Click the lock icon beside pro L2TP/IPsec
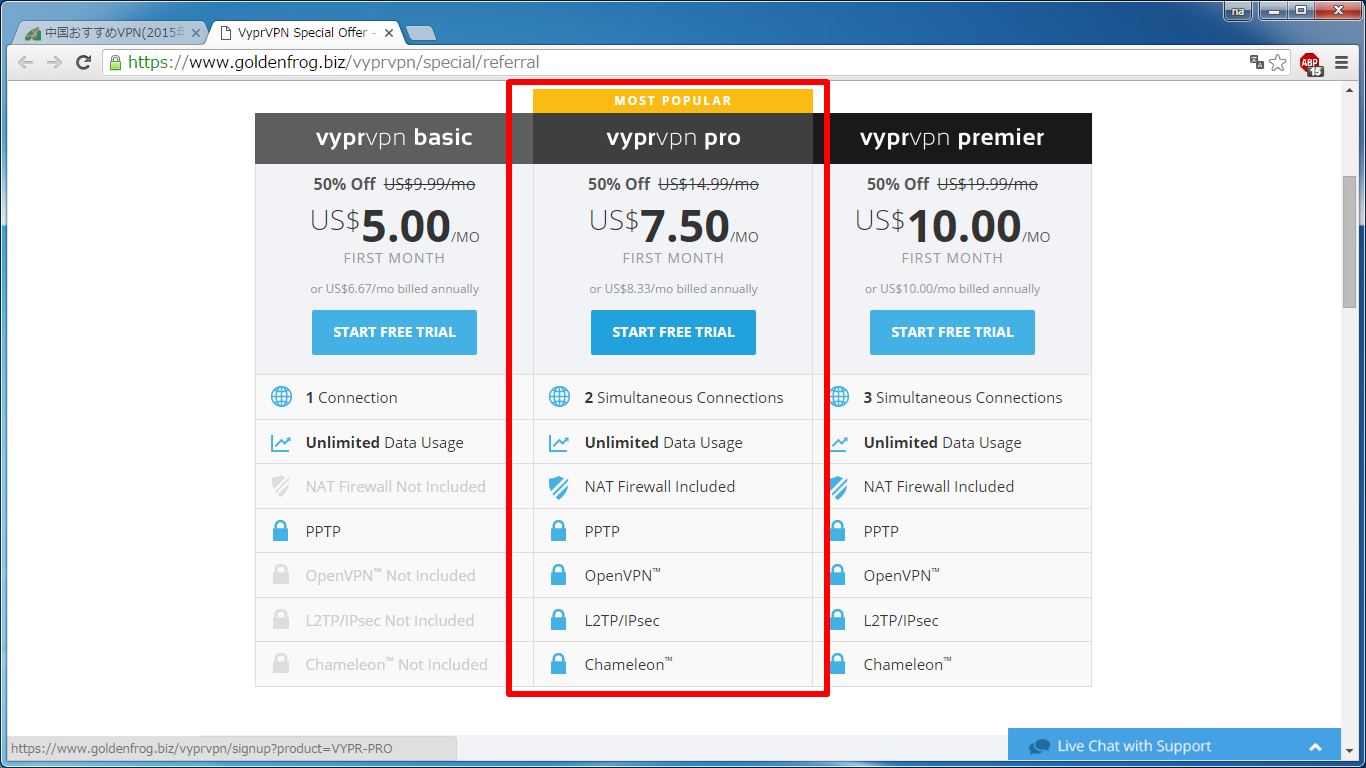The width and height of the screenshot is (1366, 768). click(560, 620)
